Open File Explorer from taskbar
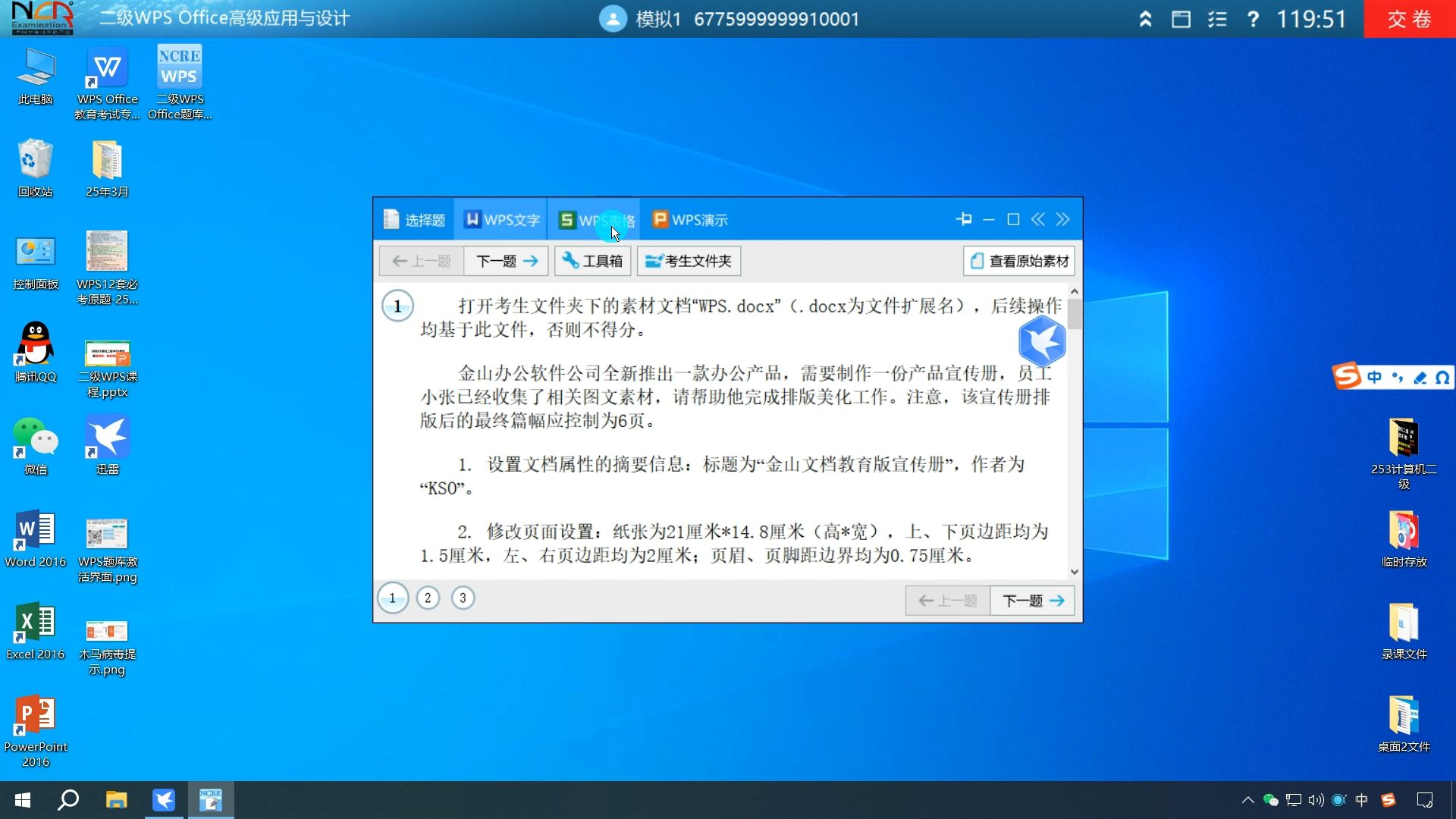 [x=116, y=800]
